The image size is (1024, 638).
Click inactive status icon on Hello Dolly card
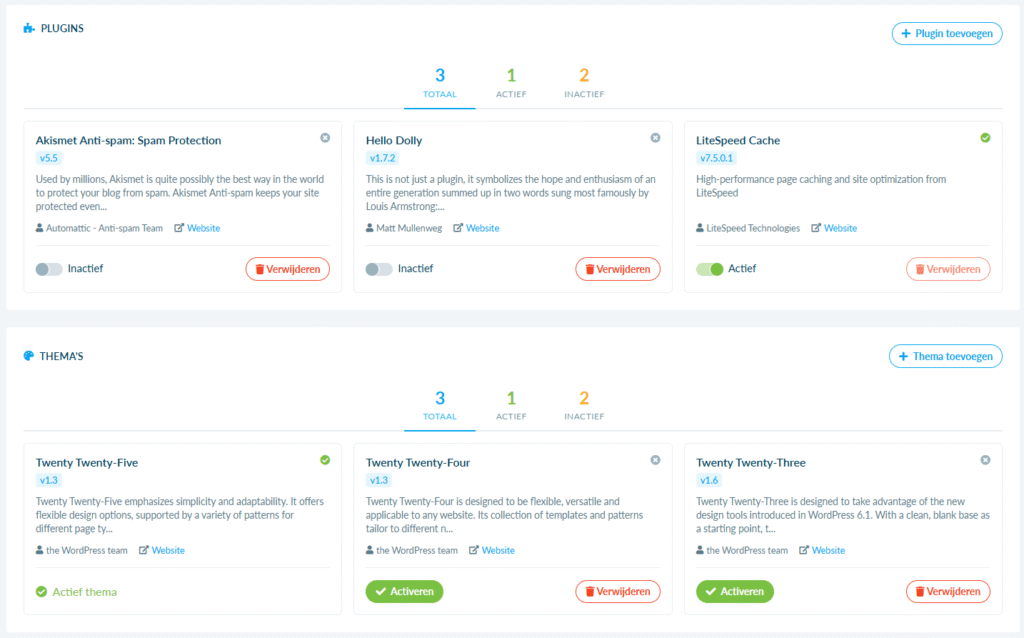[x=655, y=138]
